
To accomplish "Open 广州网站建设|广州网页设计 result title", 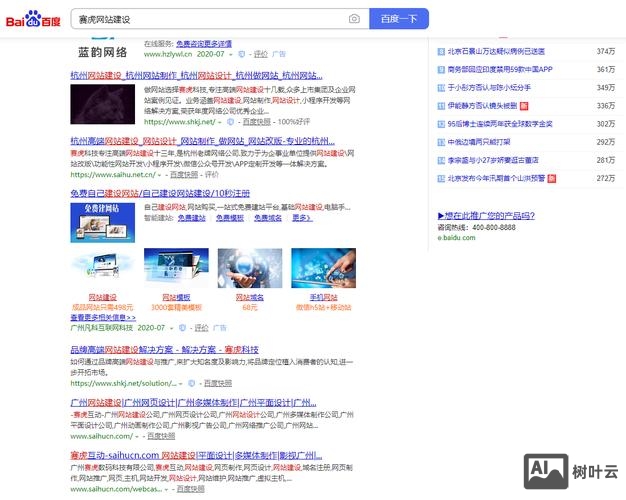I will (x=194, y=403).
